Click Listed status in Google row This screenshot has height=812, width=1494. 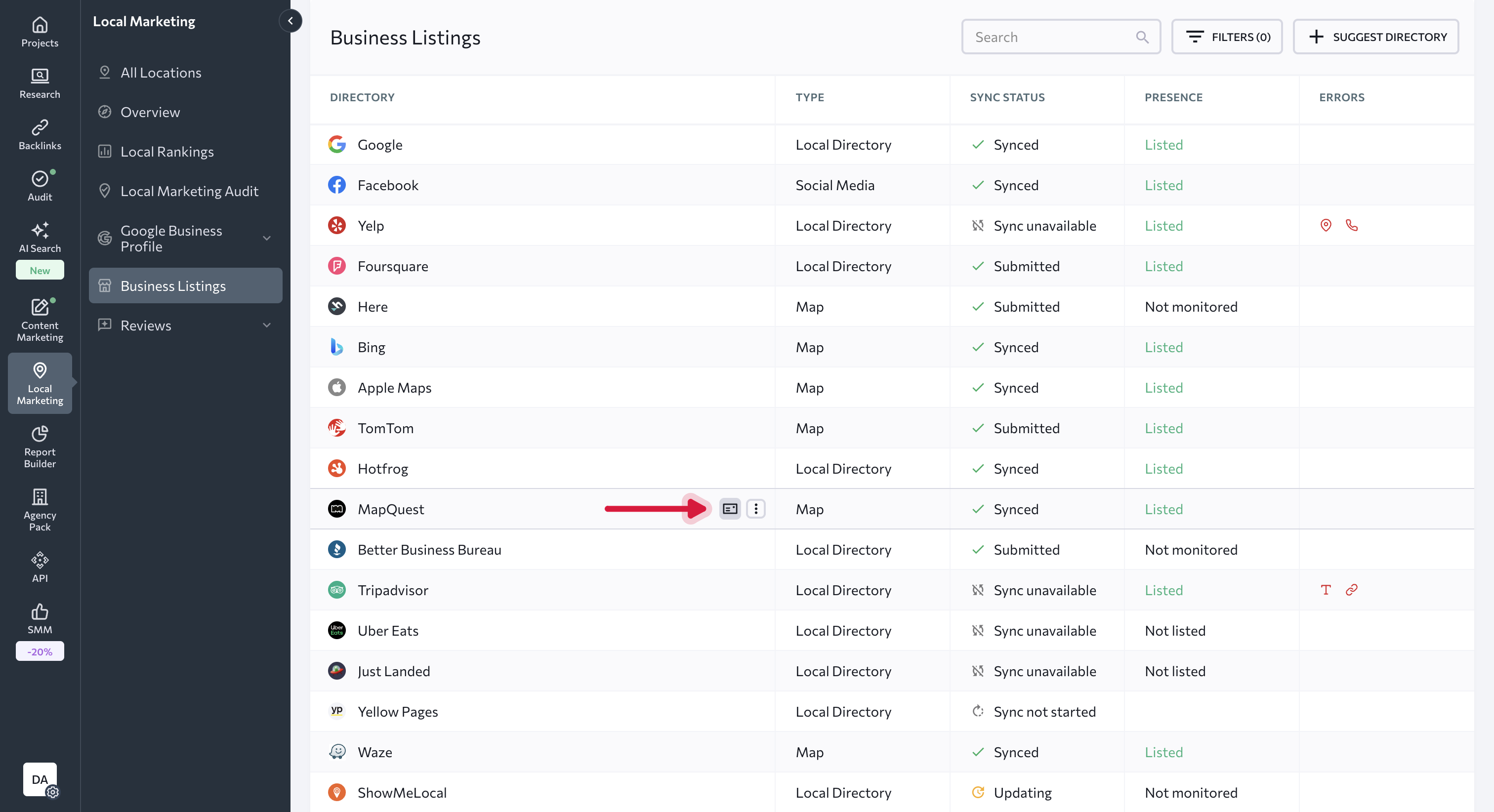1163,144
